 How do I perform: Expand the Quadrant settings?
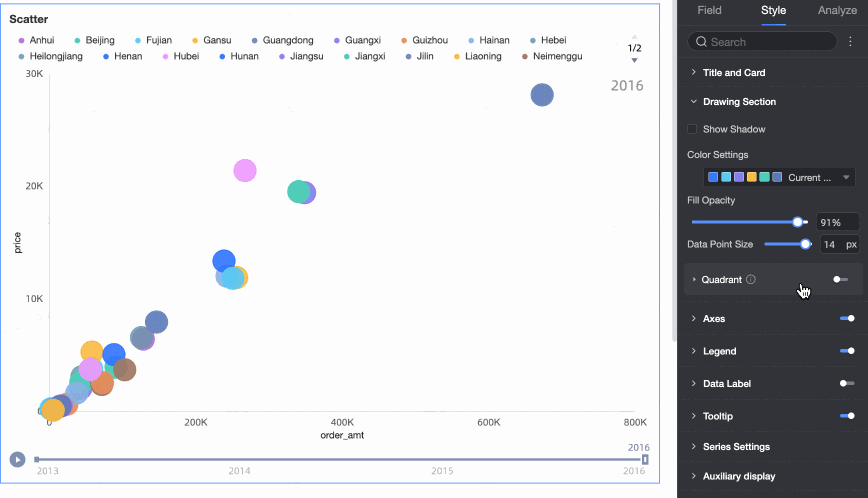tap(694, 279)
